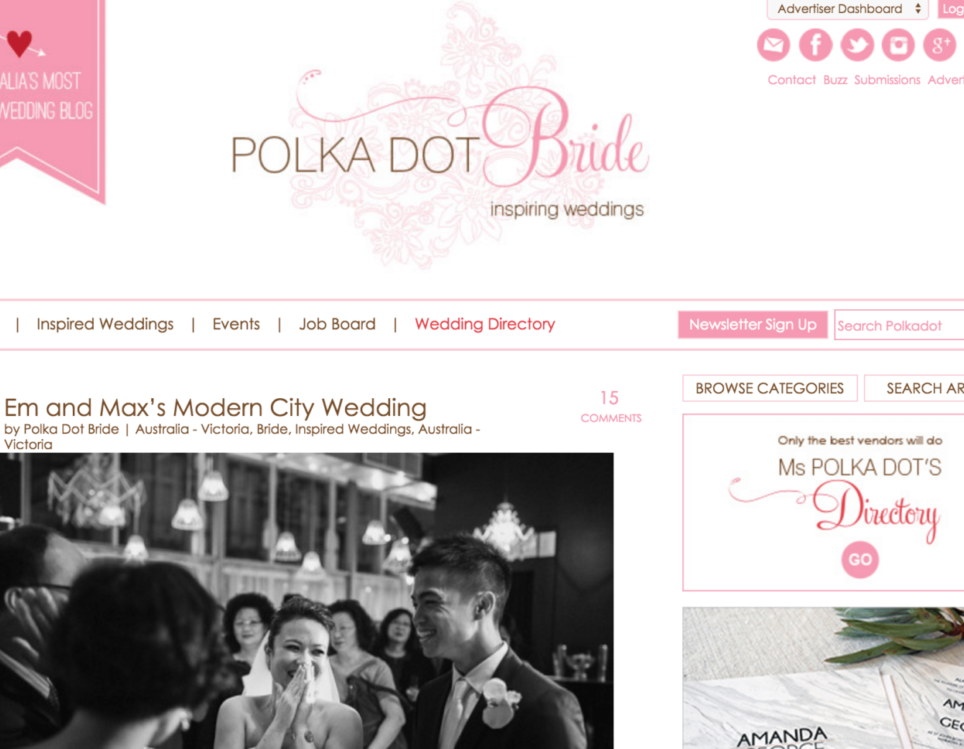
Task: Open the Events menu item
Action: click(x=236, y=324)
